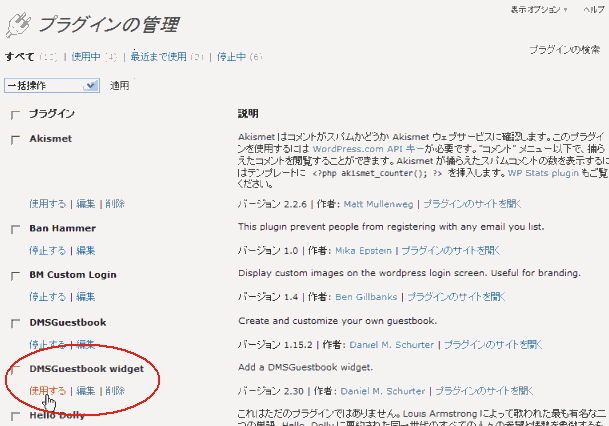
Task: Check the Akismet plugin checkbox
Action: click(15, 140)
